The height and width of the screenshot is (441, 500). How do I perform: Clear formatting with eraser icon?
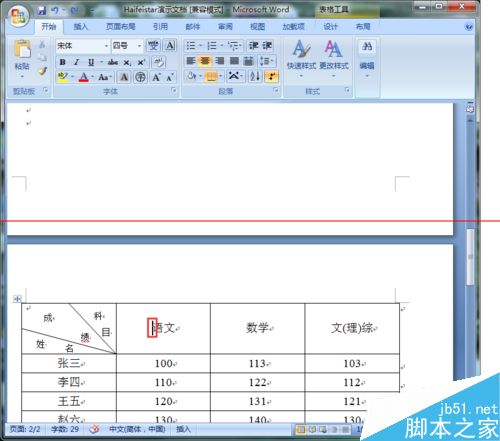click(x=158, y=62)
